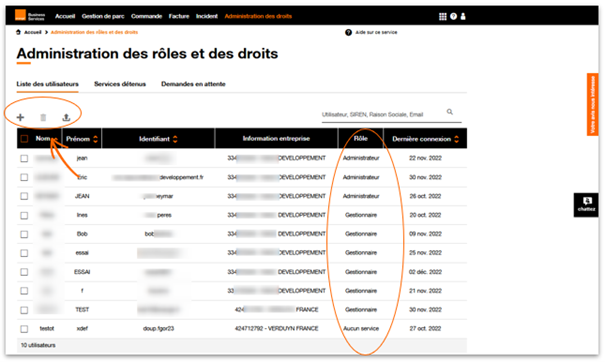This screenshot has width=605, height=362.
Task: Click the 'xdef' first-name cell
Action: coord(82,328)
